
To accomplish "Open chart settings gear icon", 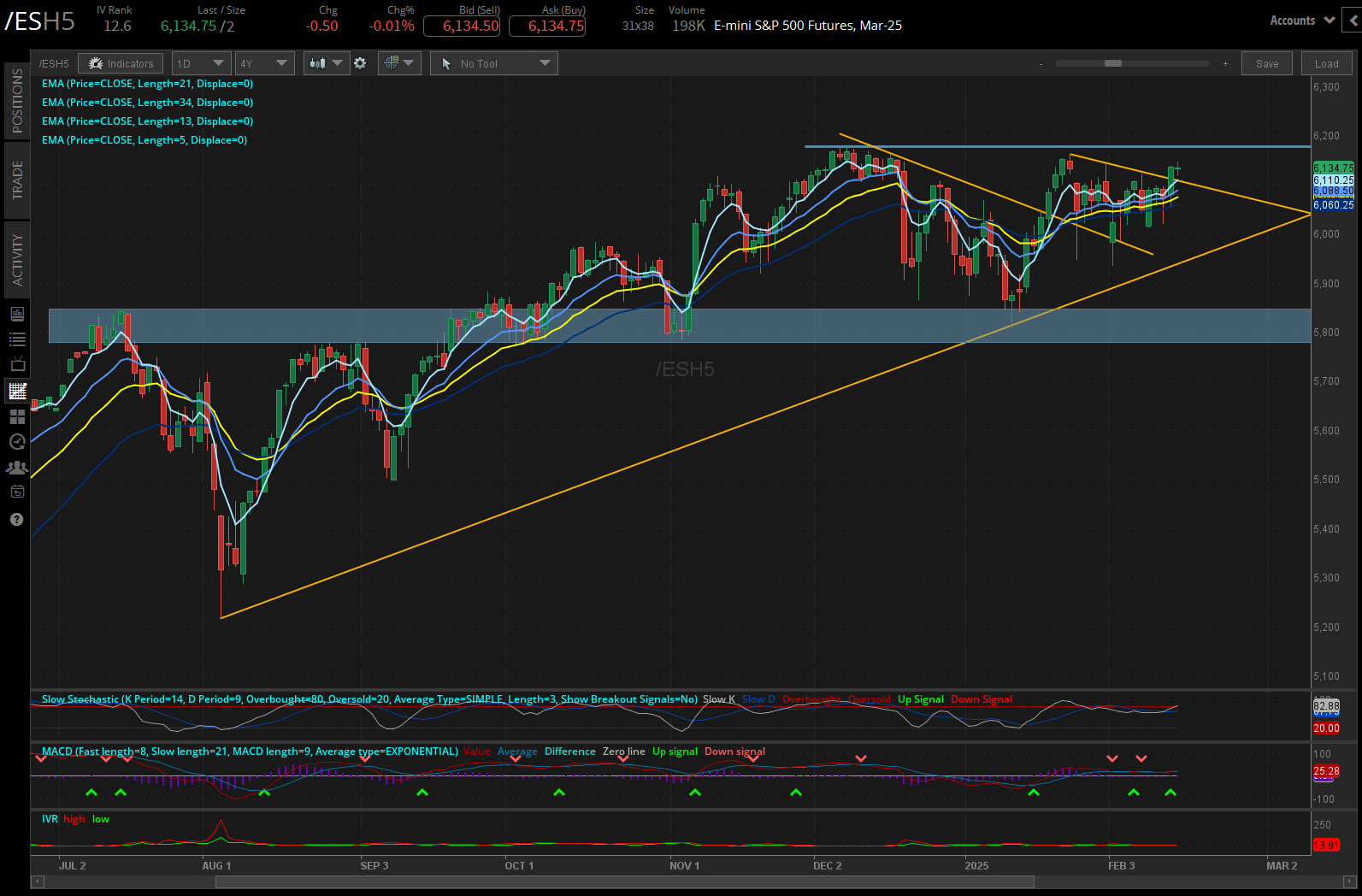I will pos(360,63).
